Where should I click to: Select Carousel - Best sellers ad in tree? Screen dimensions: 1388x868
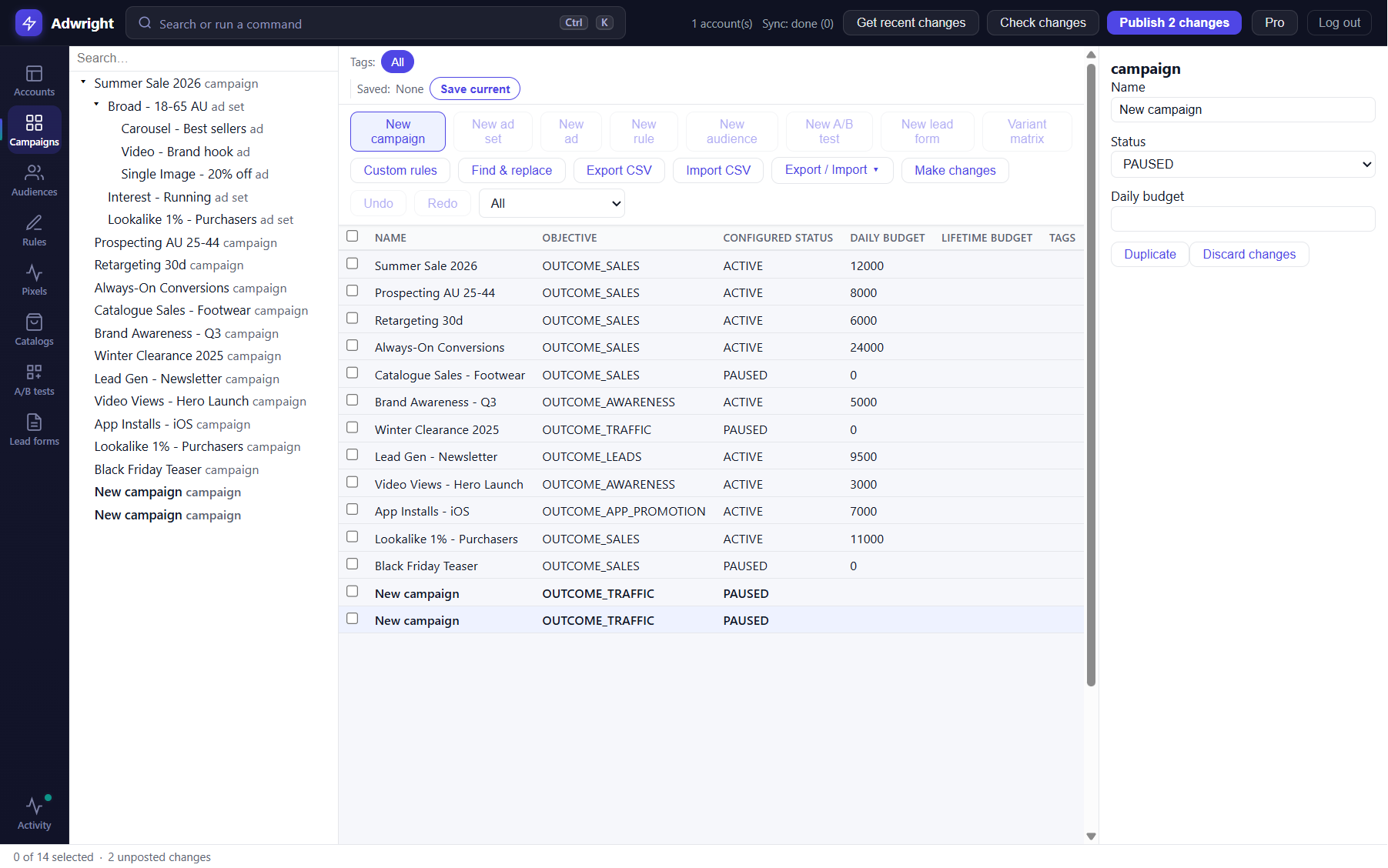[192, 129]
